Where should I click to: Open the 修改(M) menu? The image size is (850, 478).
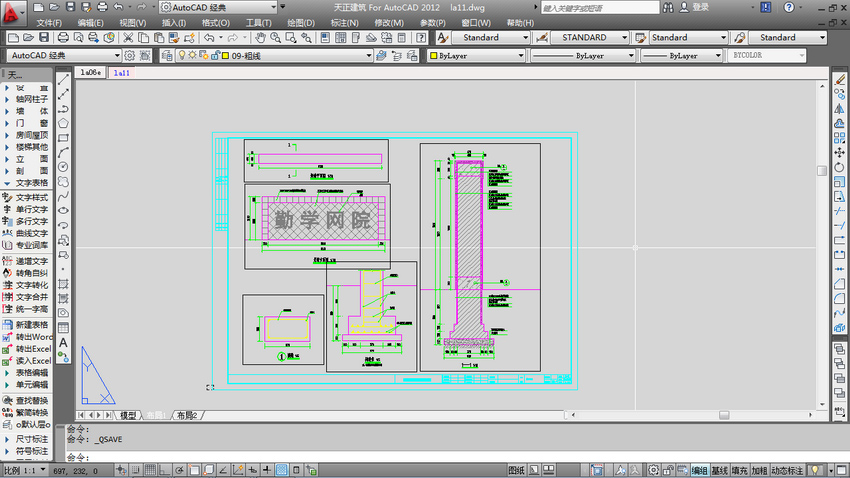point(389,23)
